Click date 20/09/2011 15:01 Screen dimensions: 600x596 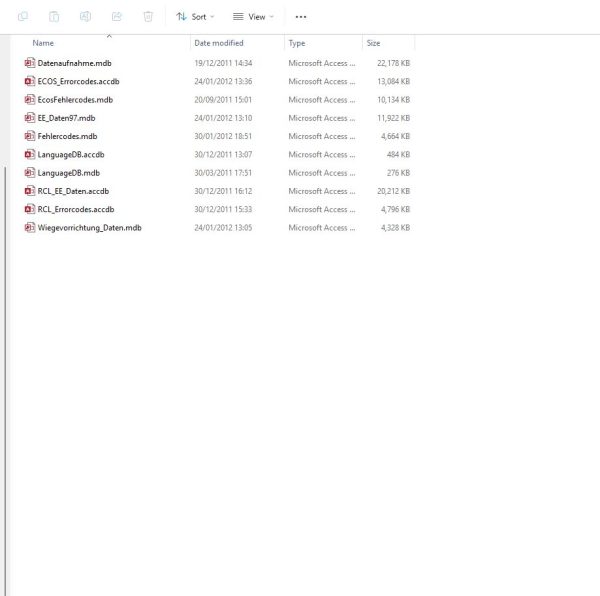(223, 100)
